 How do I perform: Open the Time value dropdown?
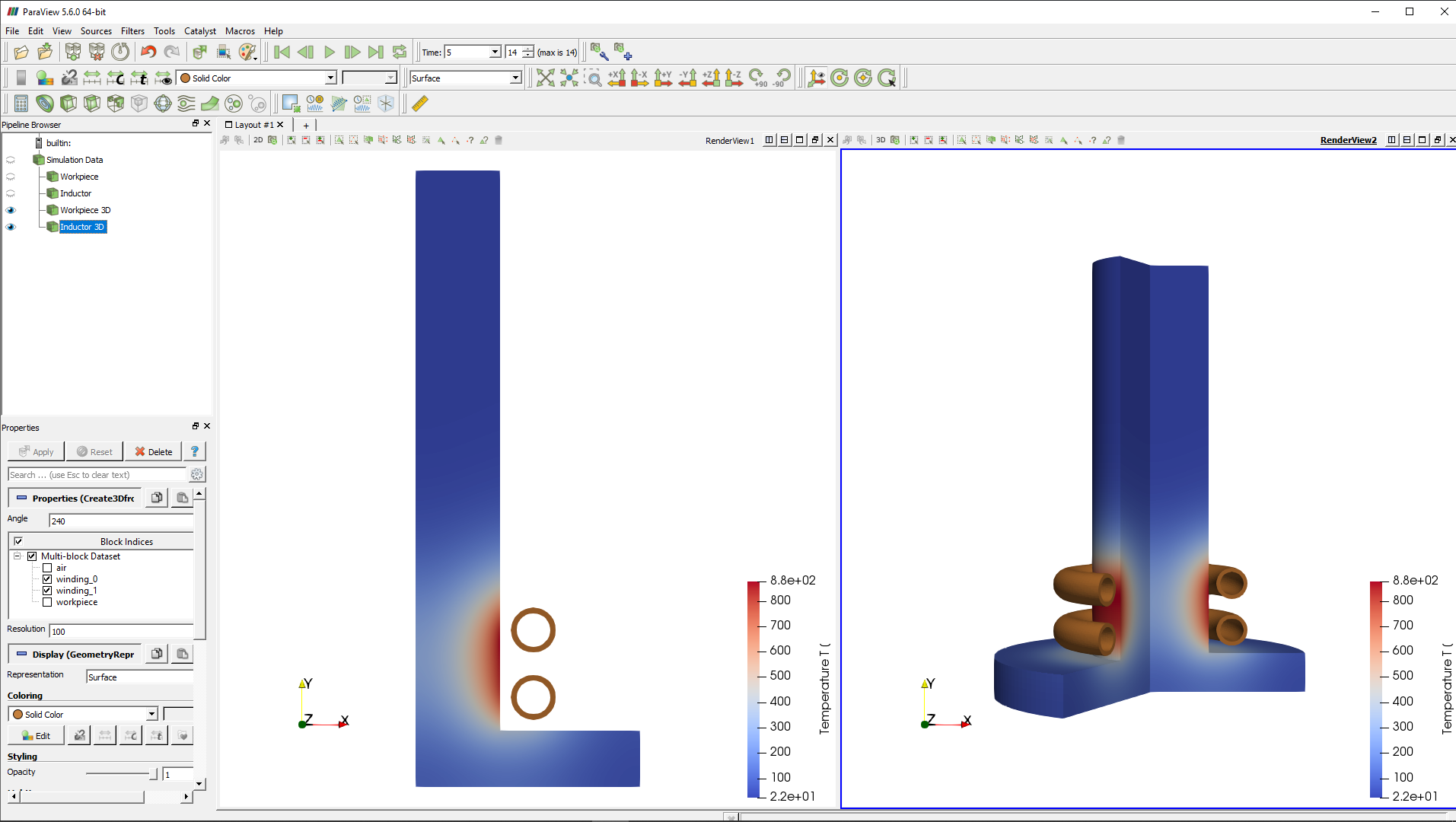[x=495, y=52]
